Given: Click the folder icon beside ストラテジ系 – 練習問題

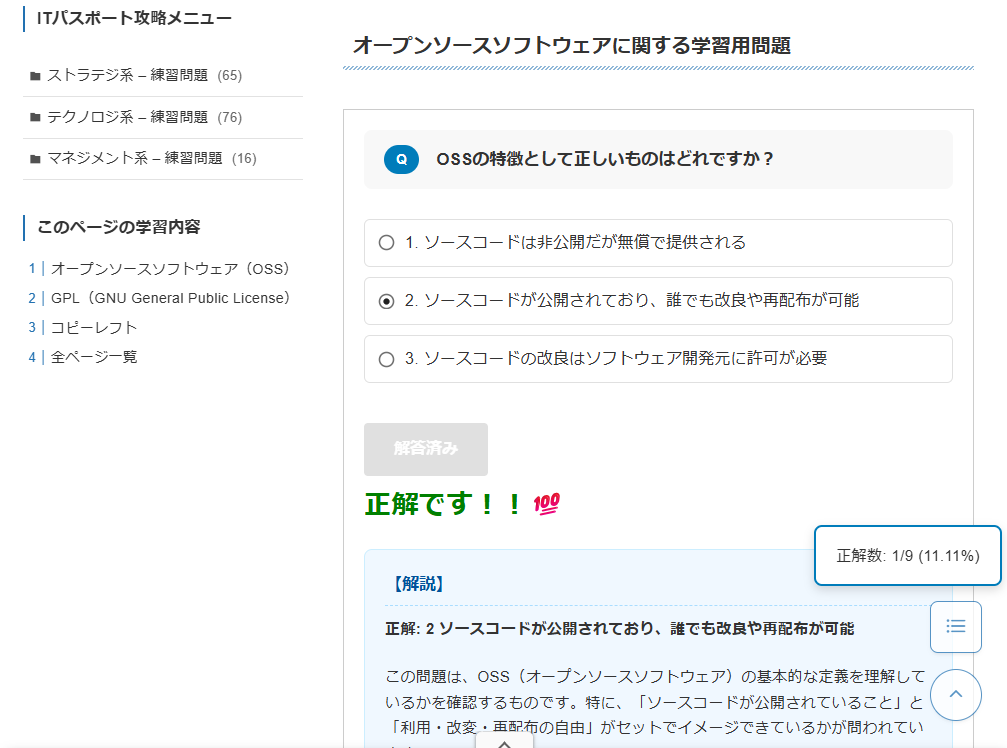Looking at the screenshot, I should [x=37, y=75].
